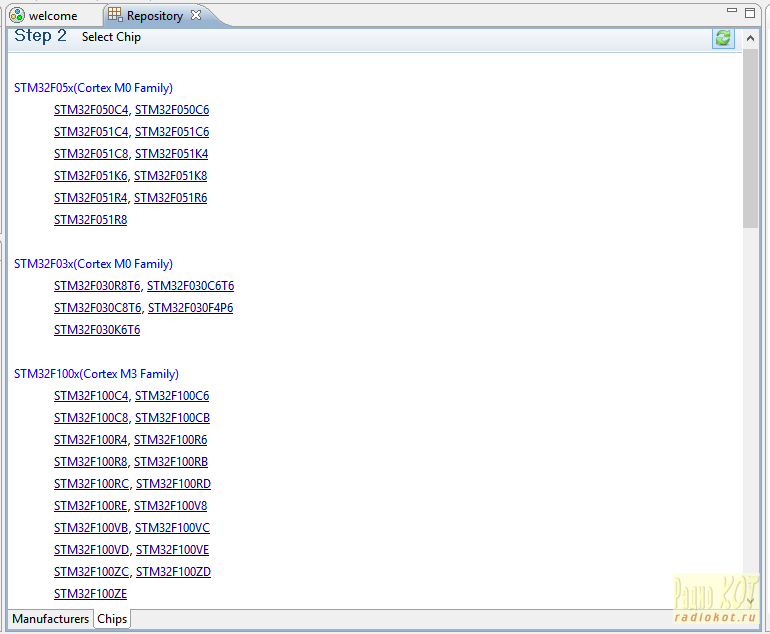The height and width of the screenshot is (634, 770).
Task: Click the STM32F030K6T6 link
Action: [x=97, y=330]
